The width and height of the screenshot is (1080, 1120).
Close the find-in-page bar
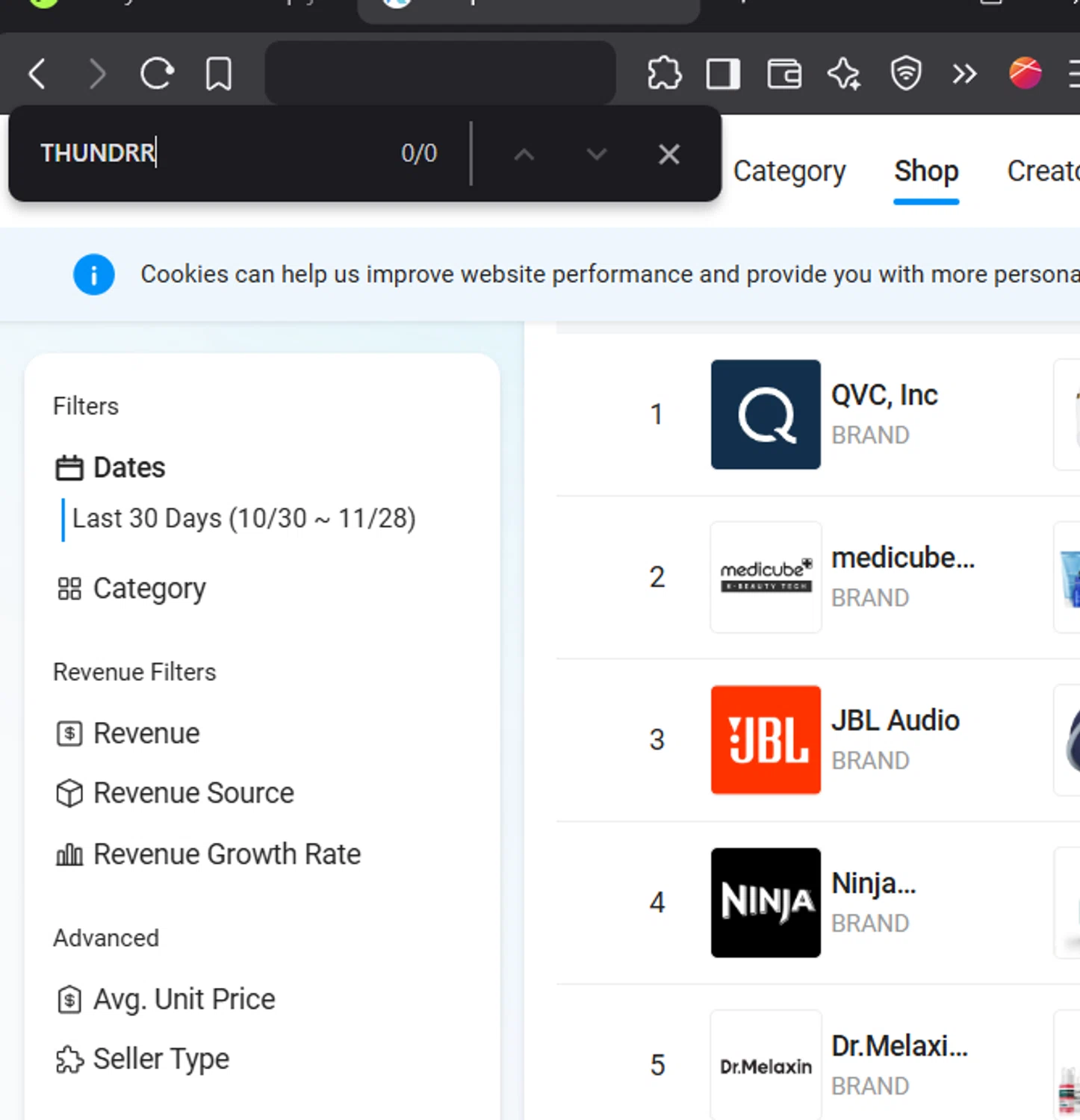coord(669,155)
